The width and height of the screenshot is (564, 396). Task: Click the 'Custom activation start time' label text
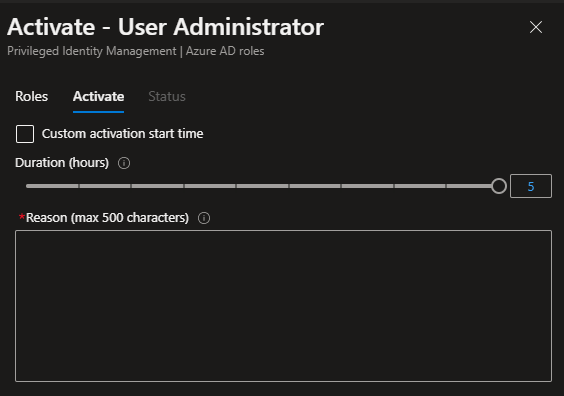click(122, 133)
